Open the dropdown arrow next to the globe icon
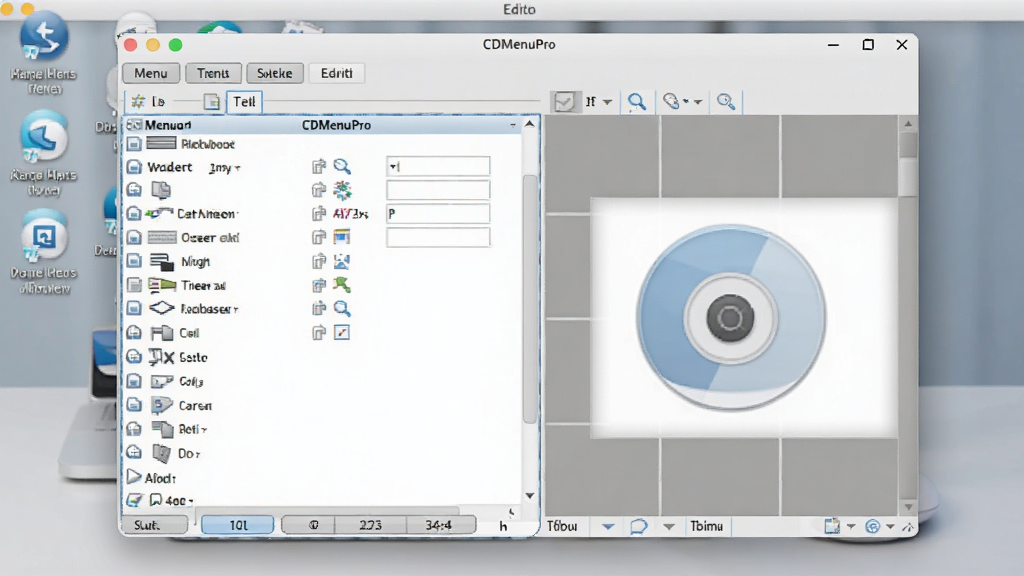 (x=697, y=102)
